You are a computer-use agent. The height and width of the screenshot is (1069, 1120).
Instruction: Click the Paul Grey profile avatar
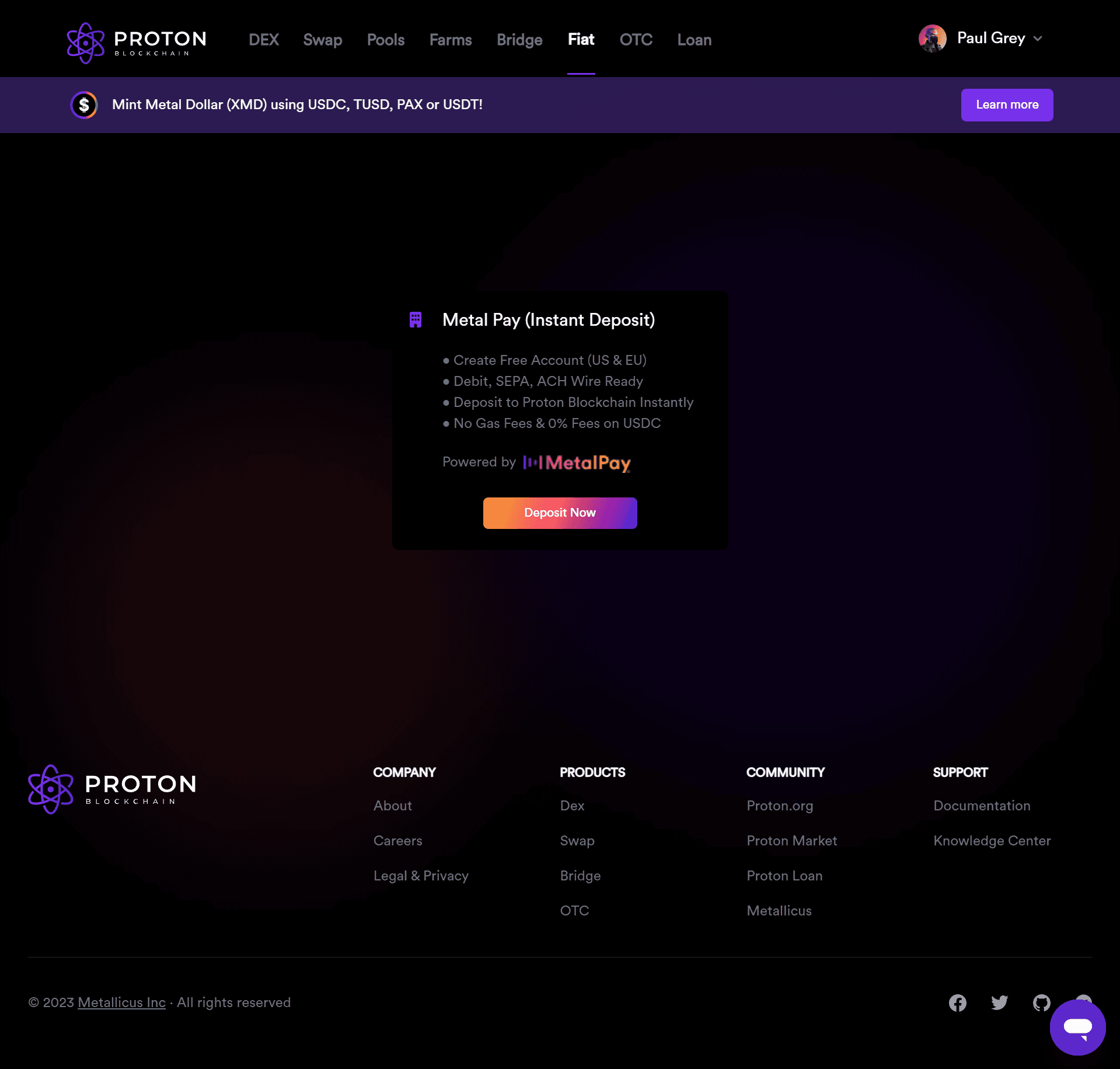coord(932,39)
